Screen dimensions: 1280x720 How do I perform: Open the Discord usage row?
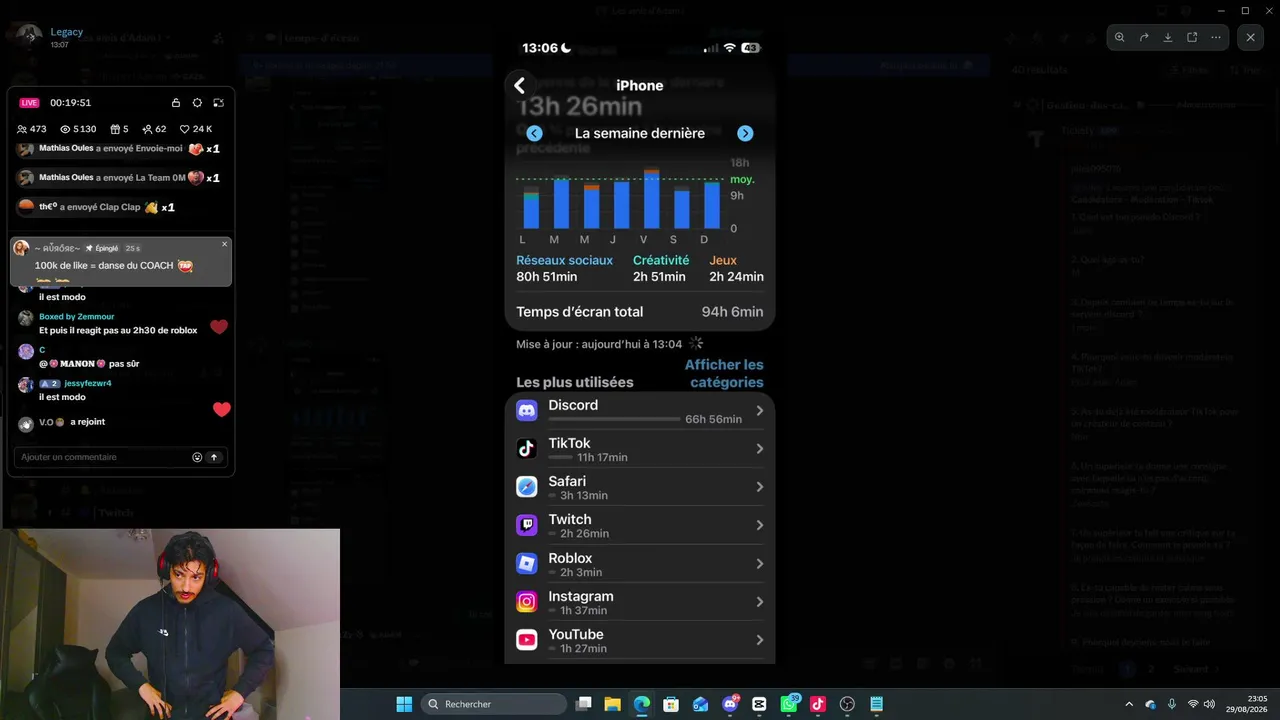pos(640,411)
